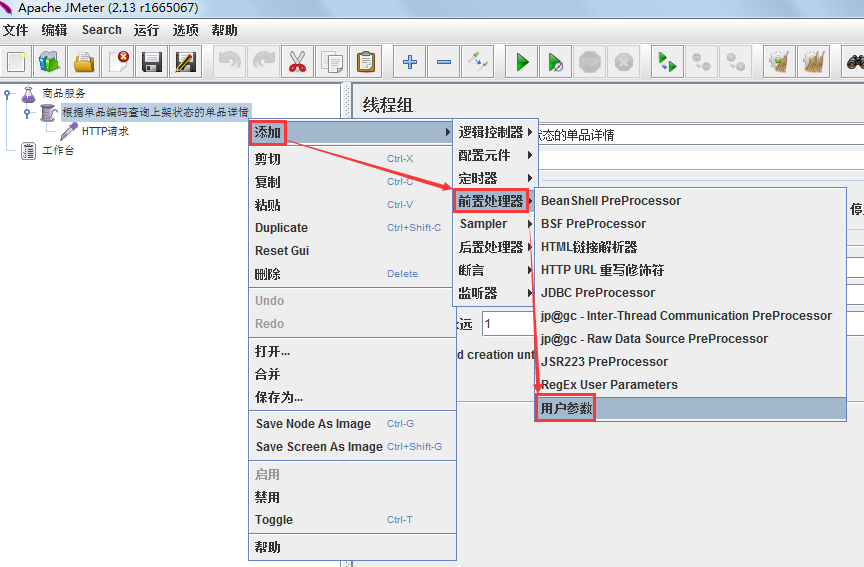Collapse the thread group node toggle handle
Viewport: 864px width, 567px height.
coord(28,112)
